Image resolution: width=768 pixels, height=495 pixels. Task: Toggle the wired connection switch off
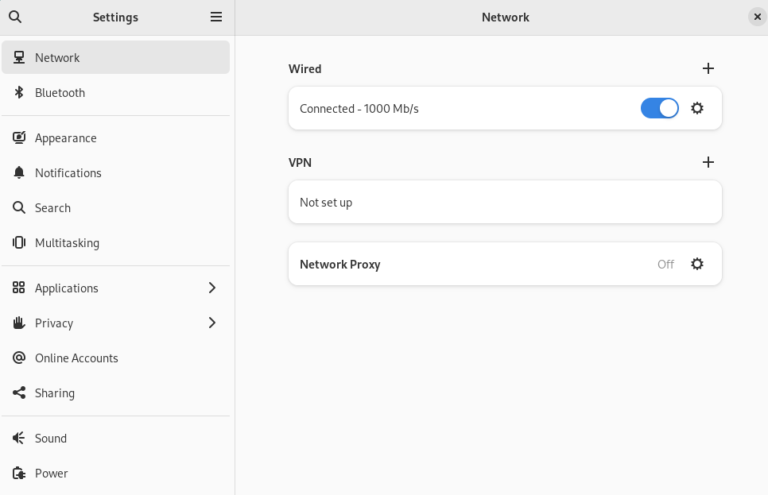click(659, 108)
